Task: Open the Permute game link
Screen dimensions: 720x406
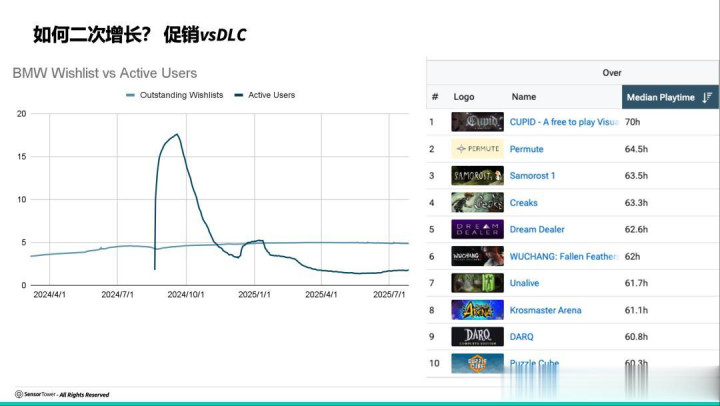Action: point(526,149)
